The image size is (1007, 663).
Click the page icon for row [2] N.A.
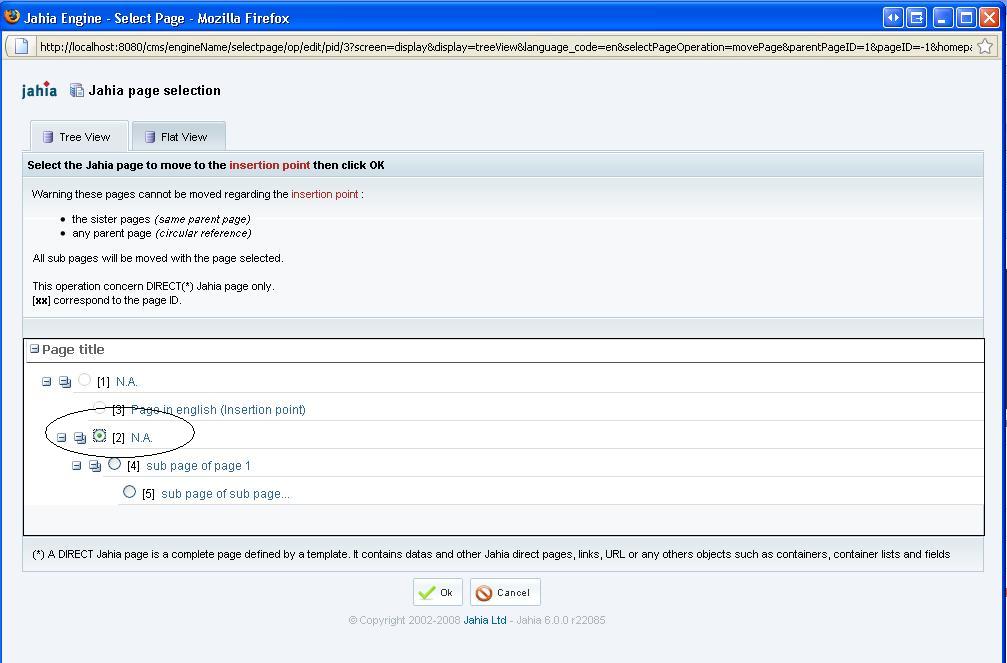coord(80,438)
